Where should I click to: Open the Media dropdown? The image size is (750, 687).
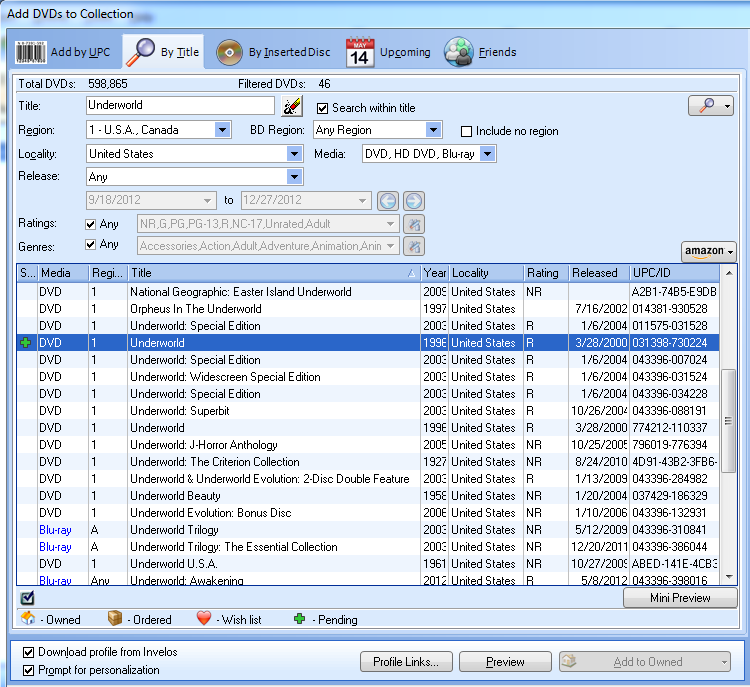[487, 154]
